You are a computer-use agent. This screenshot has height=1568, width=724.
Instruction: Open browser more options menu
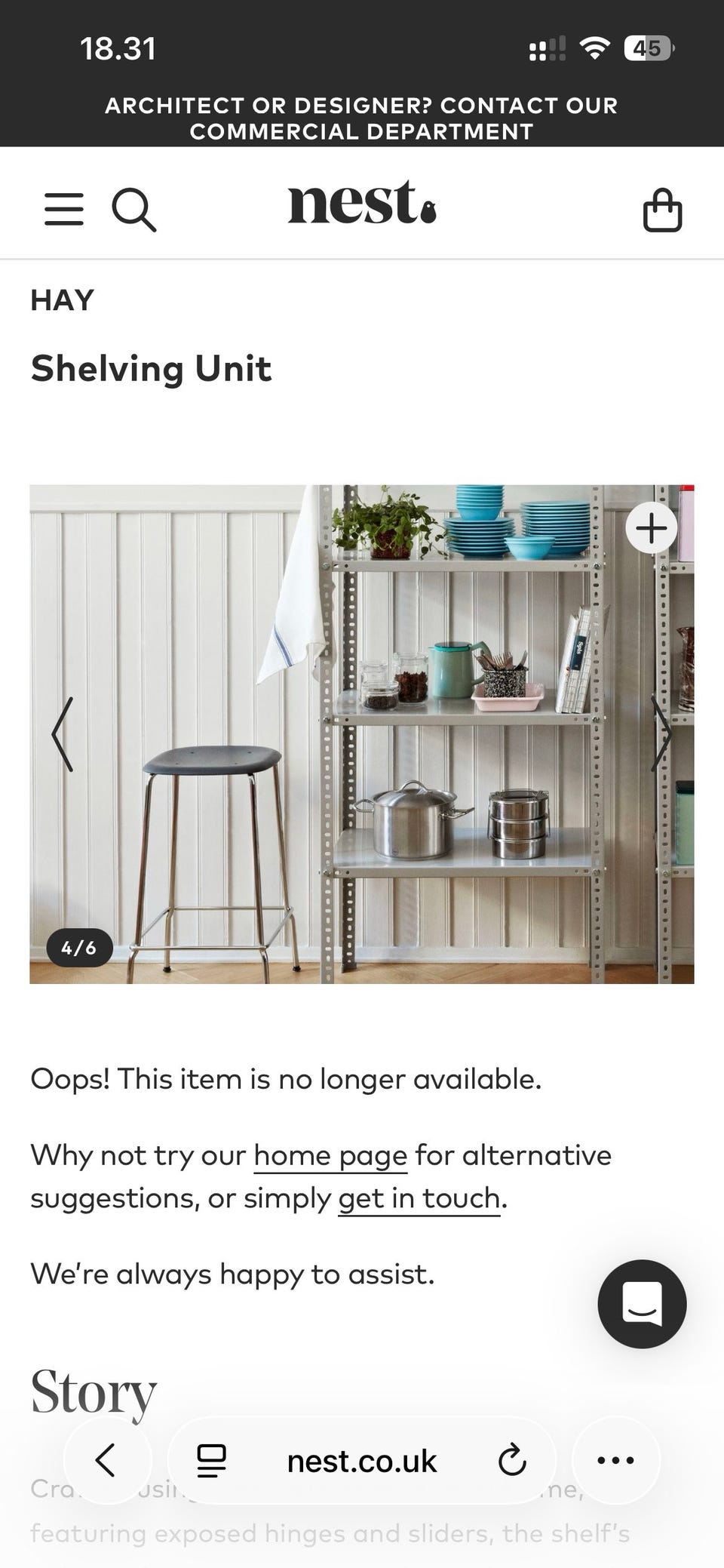tap(615, 1460)
